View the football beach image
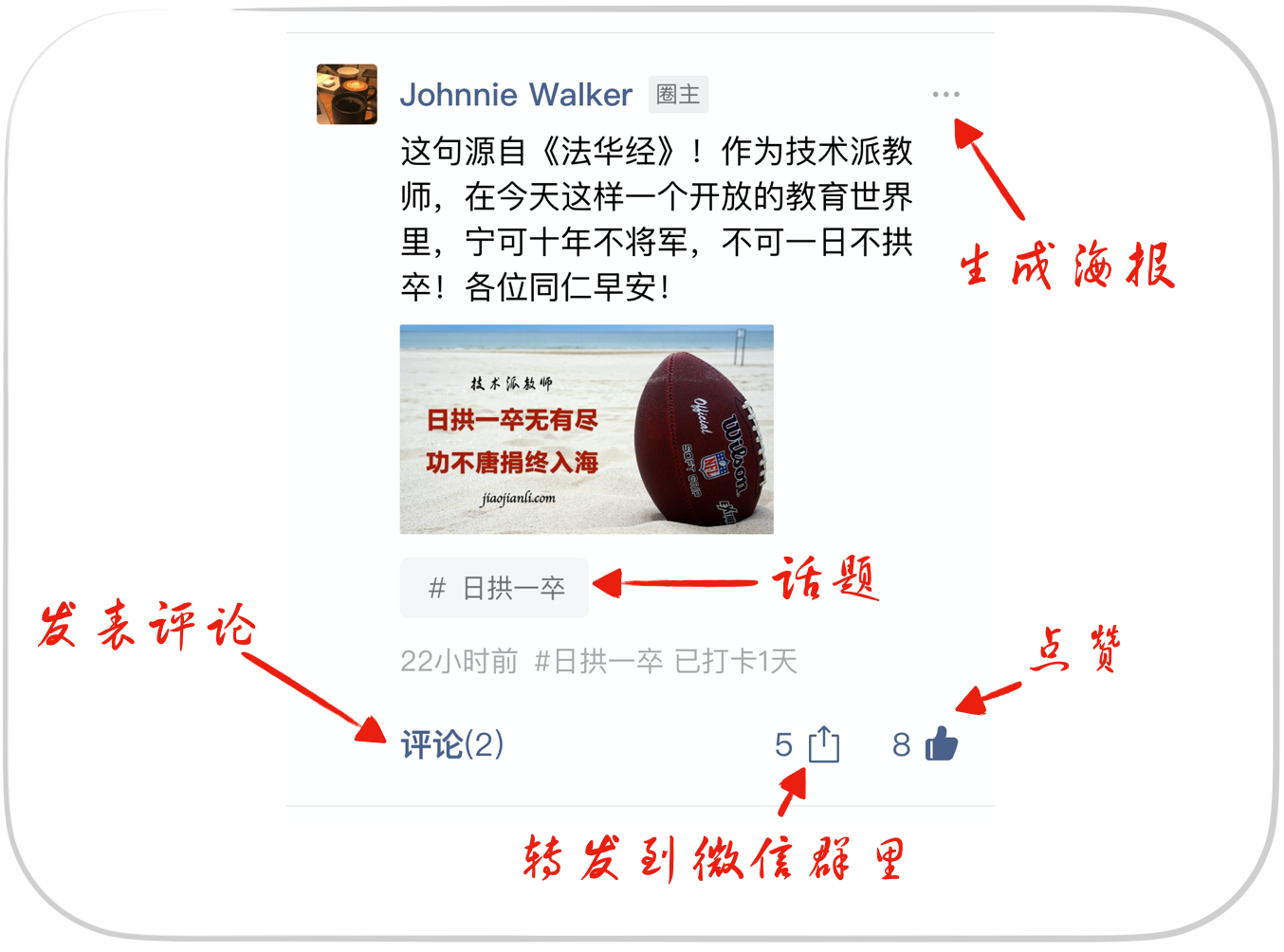 (x=586, y=430)
